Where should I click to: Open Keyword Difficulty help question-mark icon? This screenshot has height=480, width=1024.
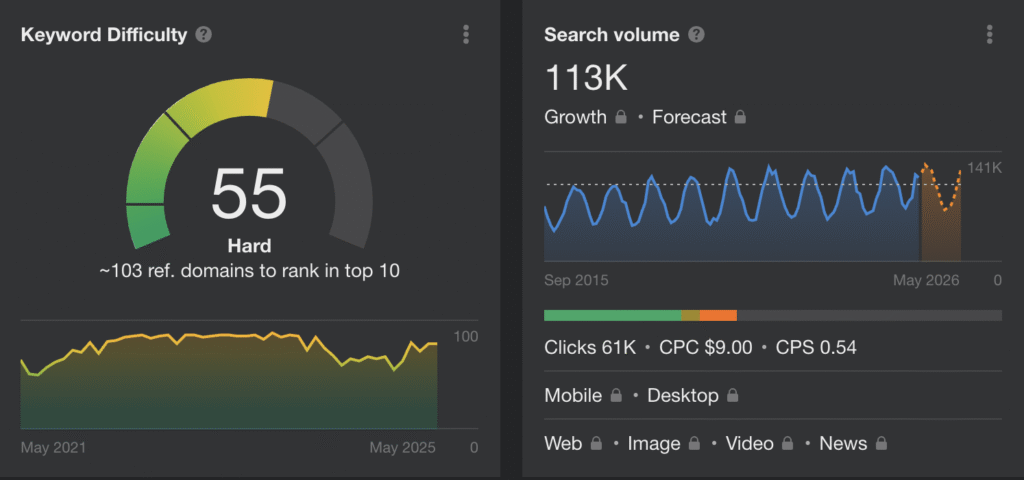pyautogui.click(x=204, y=35)
